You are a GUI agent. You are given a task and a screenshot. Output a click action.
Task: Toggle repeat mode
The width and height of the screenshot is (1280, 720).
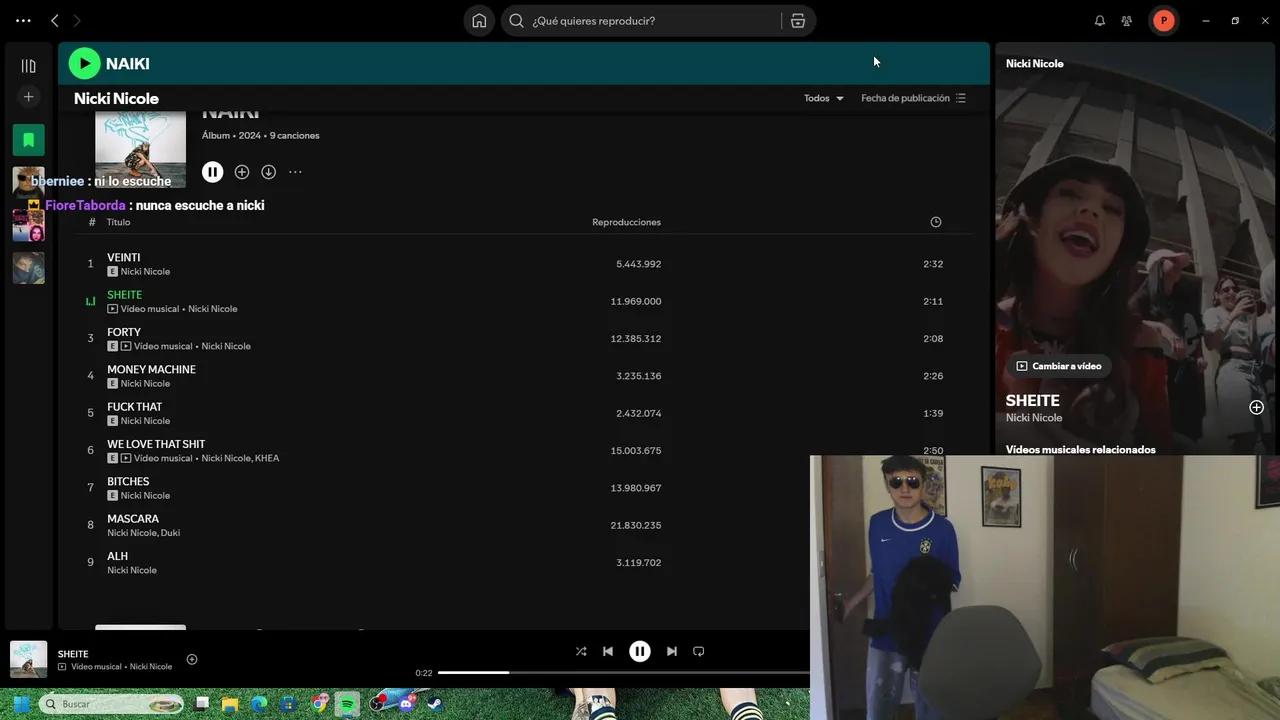[x=699, y=651]
